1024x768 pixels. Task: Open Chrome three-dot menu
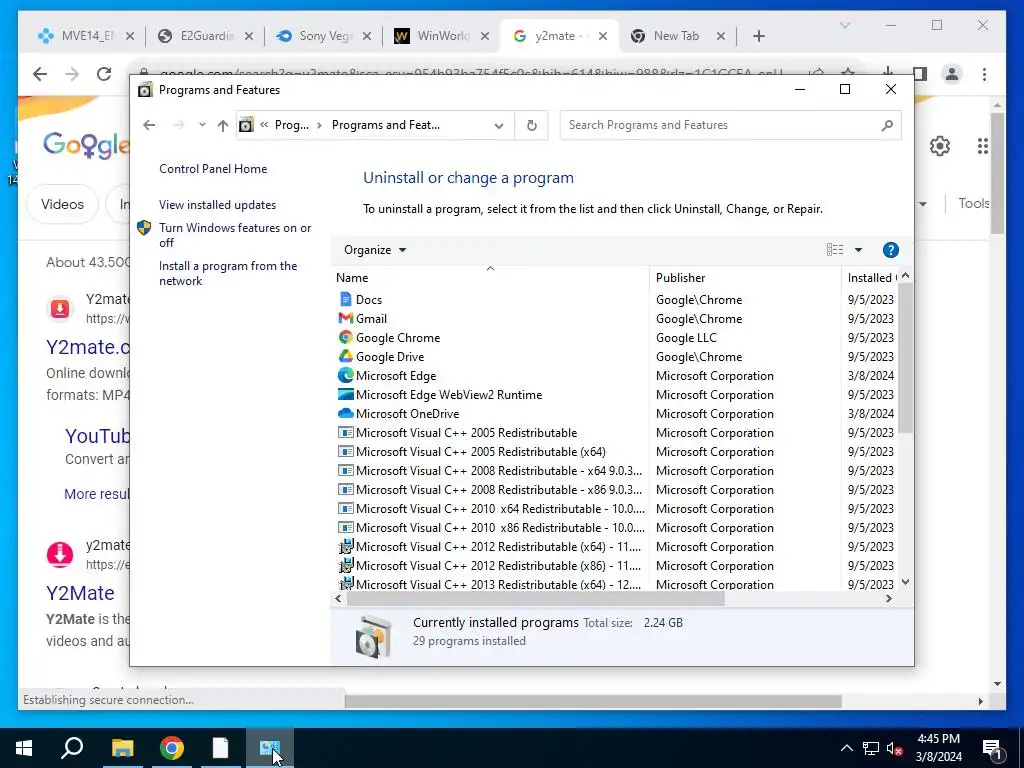(x=984, y=74)
